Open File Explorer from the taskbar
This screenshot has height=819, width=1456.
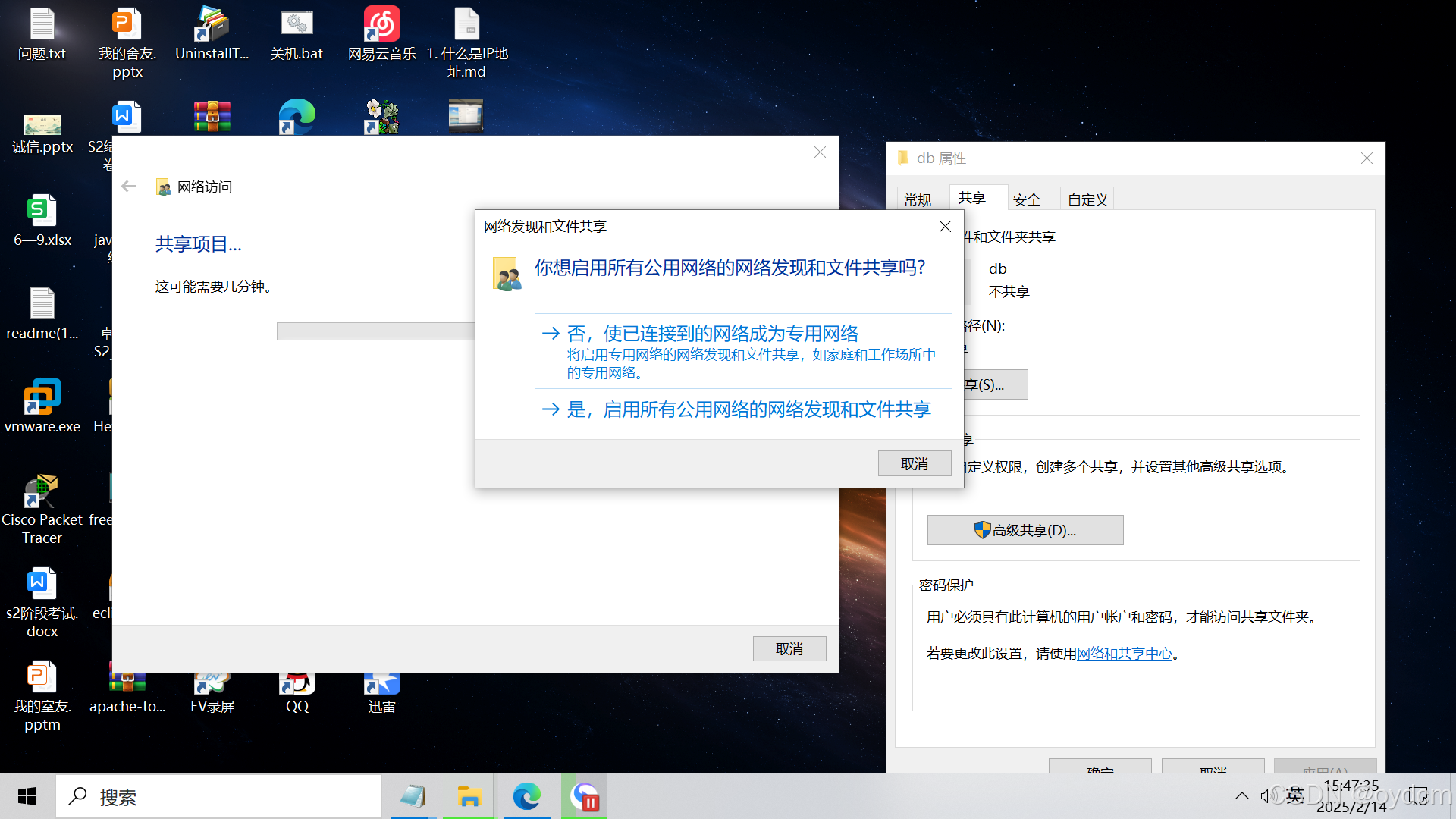pyautogui.click(x=469, y=796)
